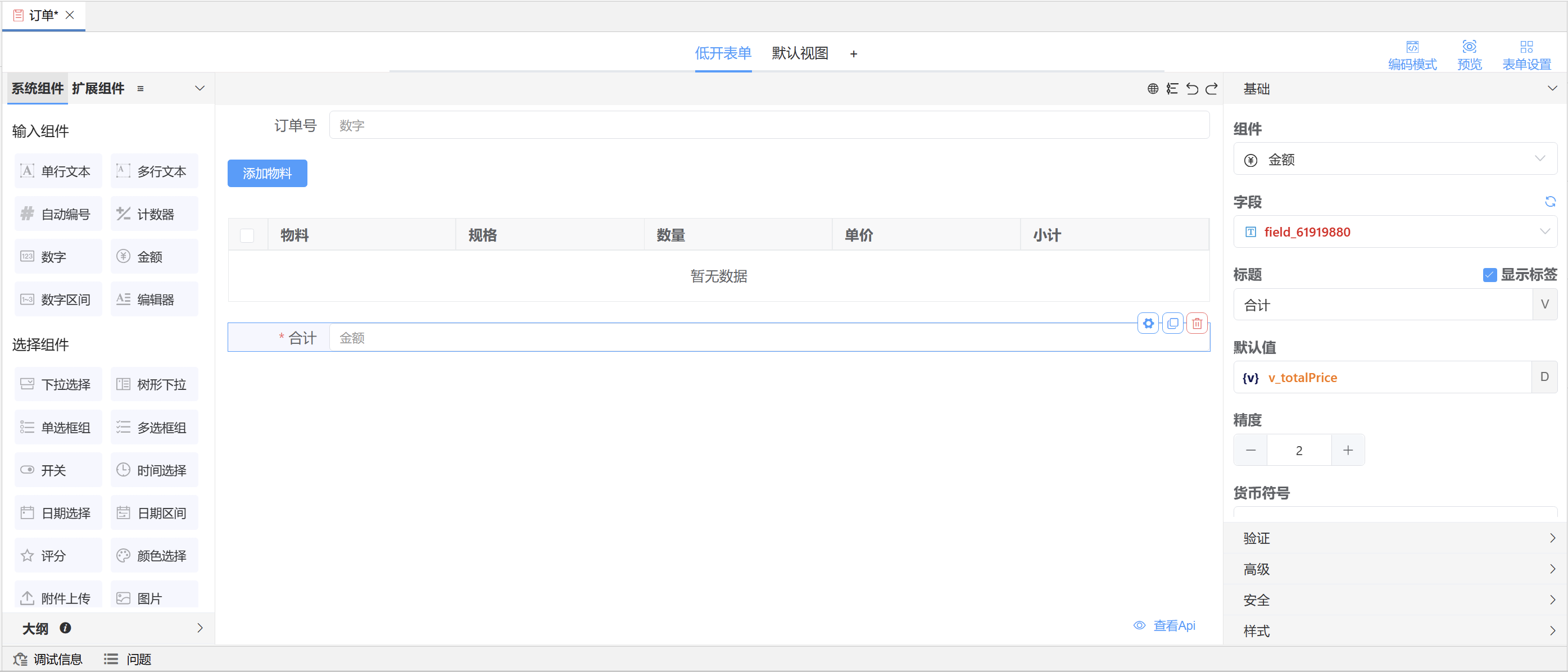The image size is (1568, 672).
Task: Open the field_61919880 dropdown
Action: point(1394,232)
